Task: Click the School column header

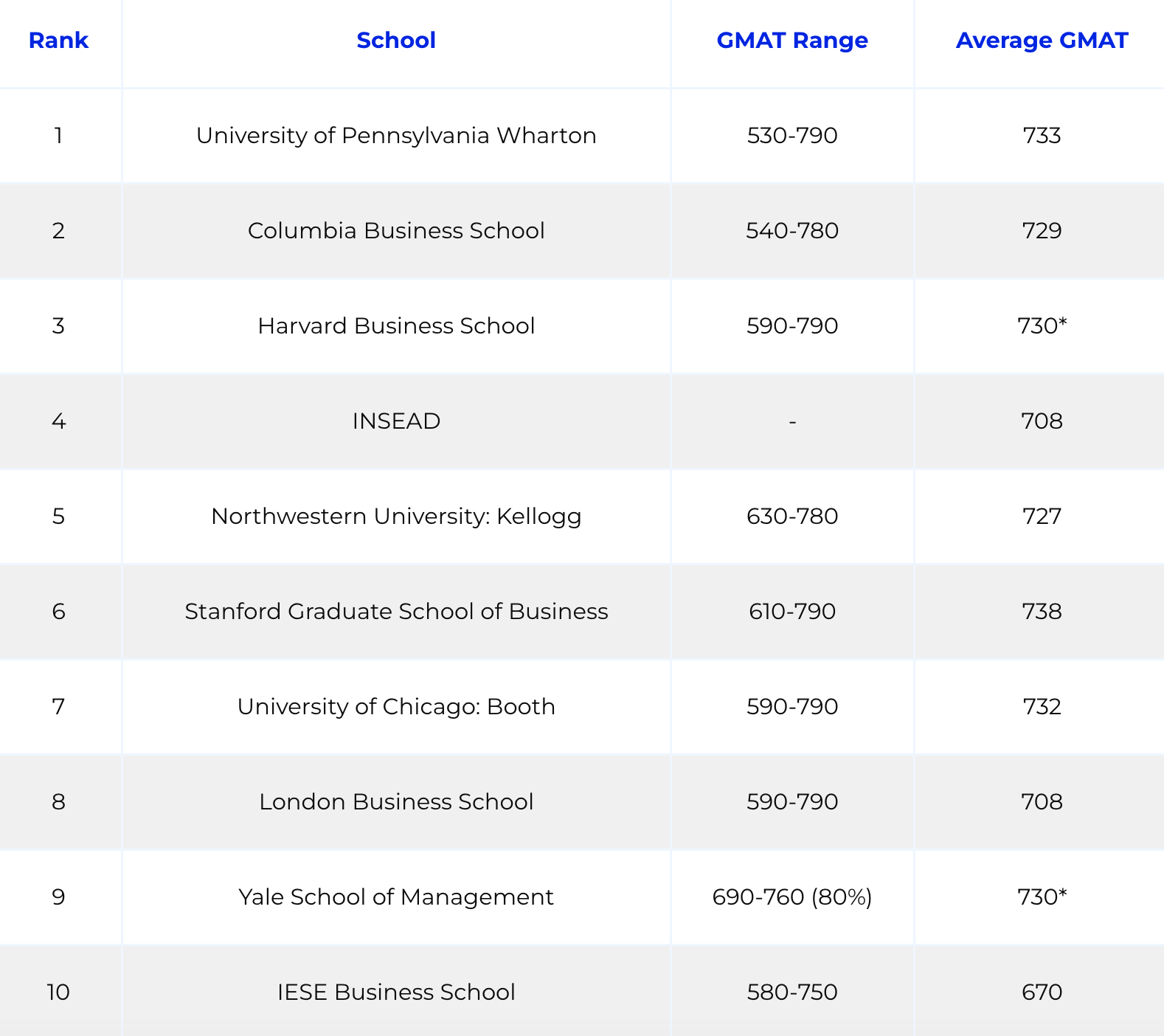Action: [x=396, y=40]
